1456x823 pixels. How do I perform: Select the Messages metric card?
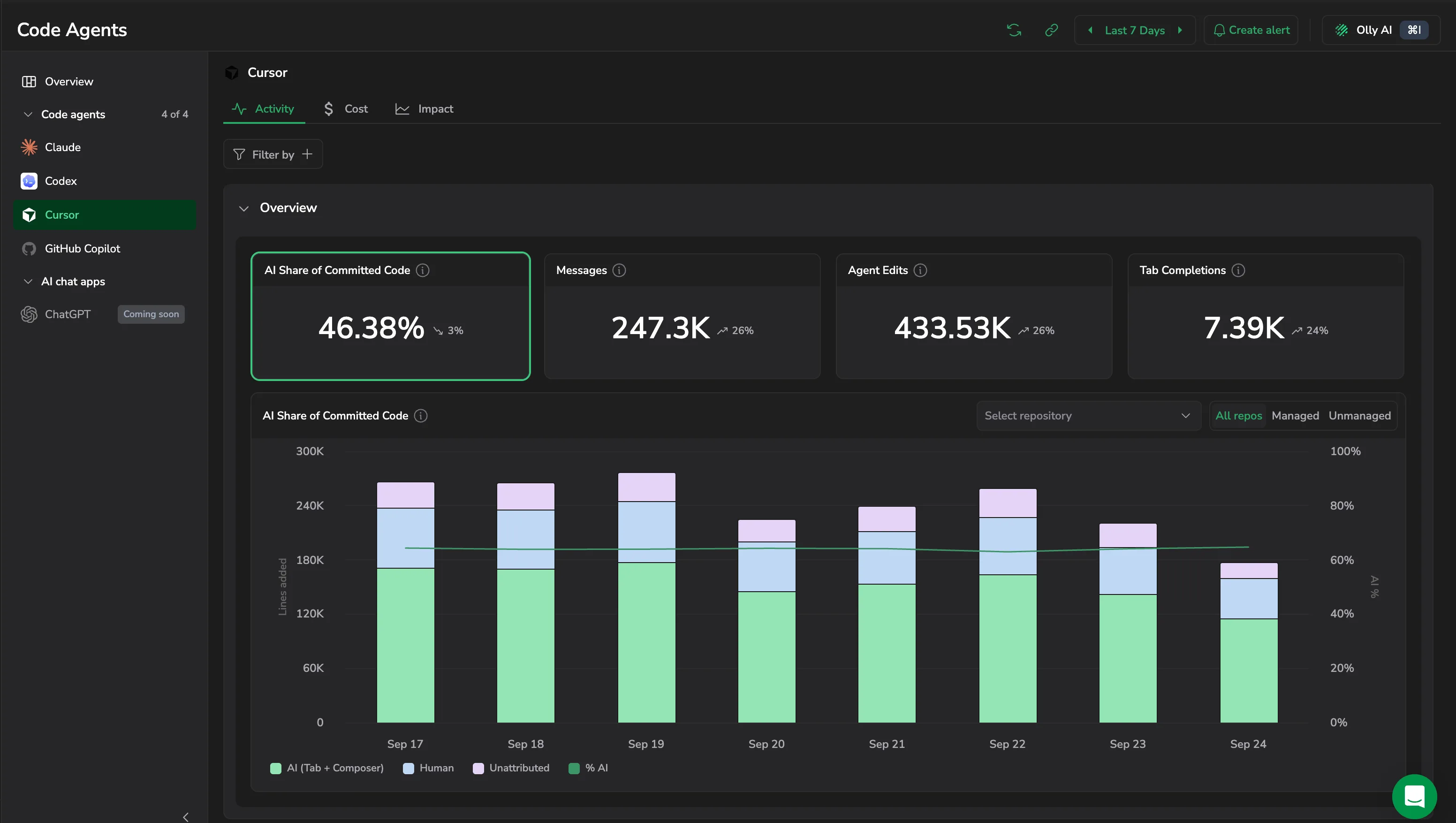[682, 316]
